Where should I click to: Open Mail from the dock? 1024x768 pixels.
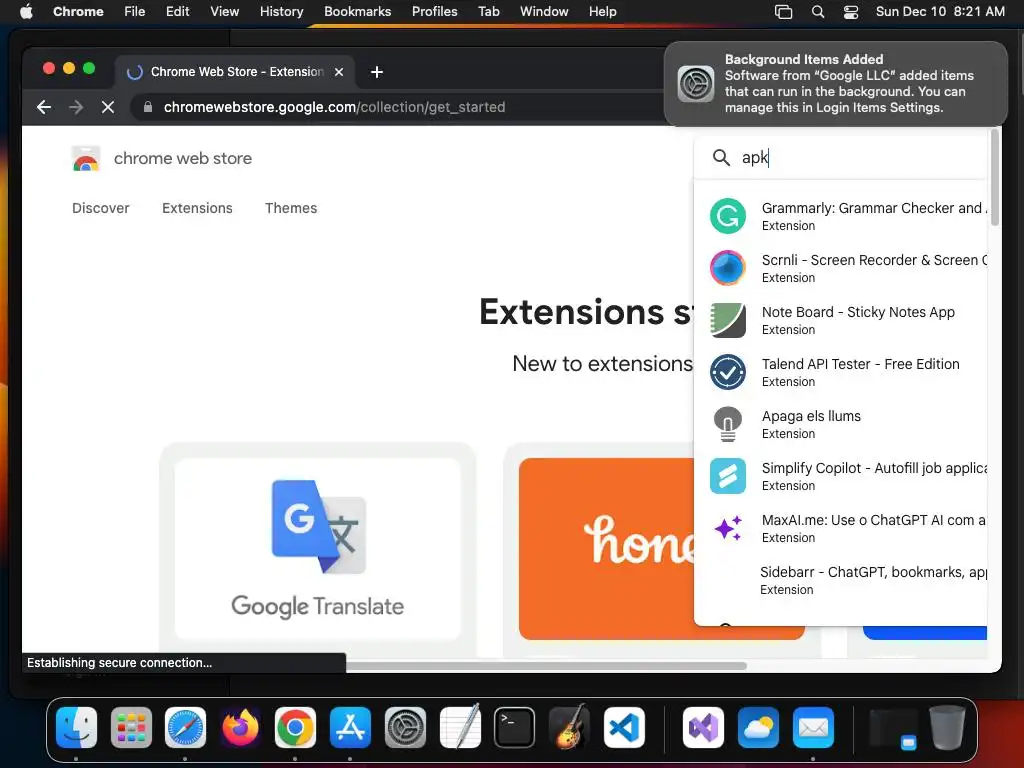point(813,727)
